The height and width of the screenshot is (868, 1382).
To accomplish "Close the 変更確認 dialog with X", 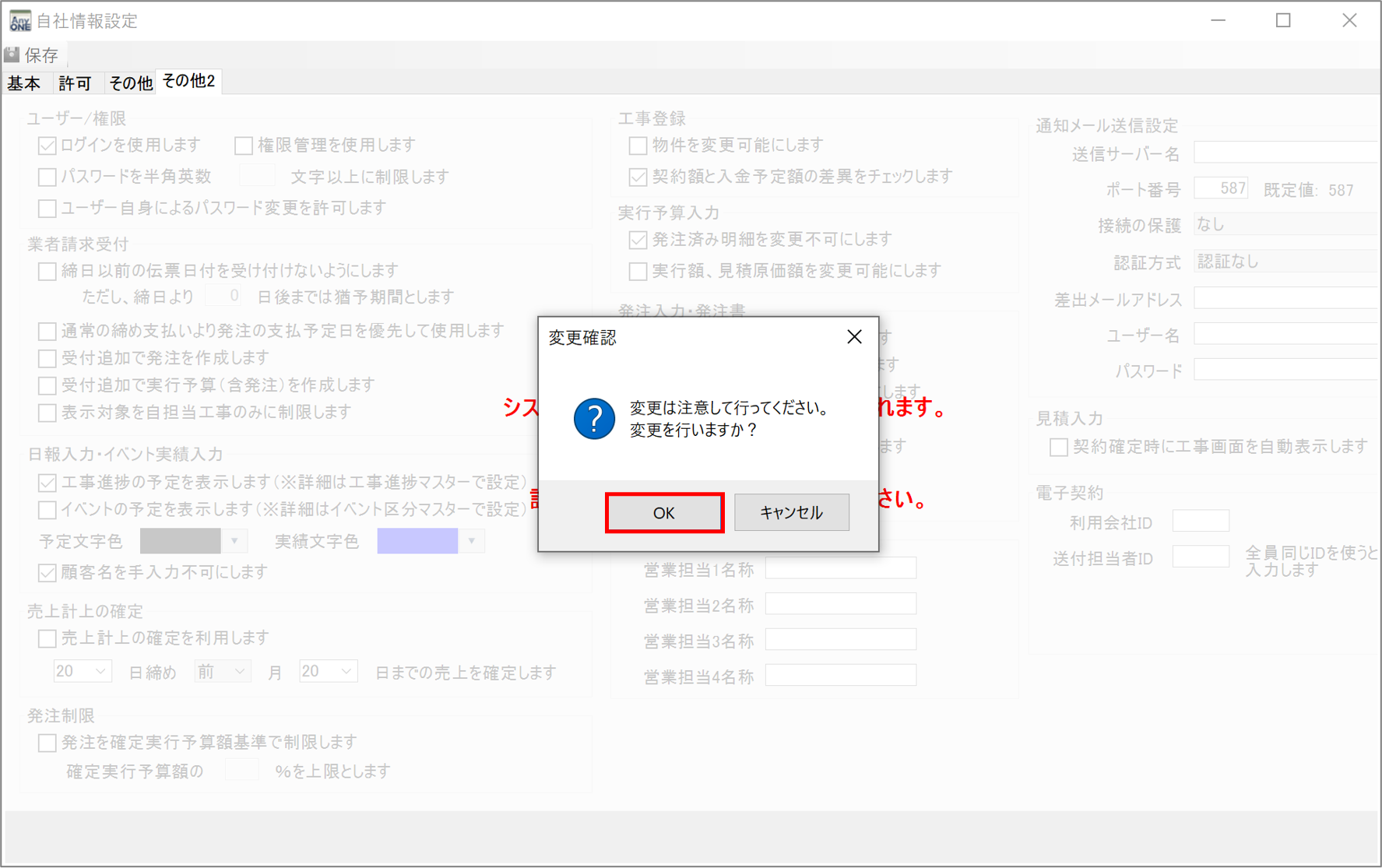I will [854, 336].
